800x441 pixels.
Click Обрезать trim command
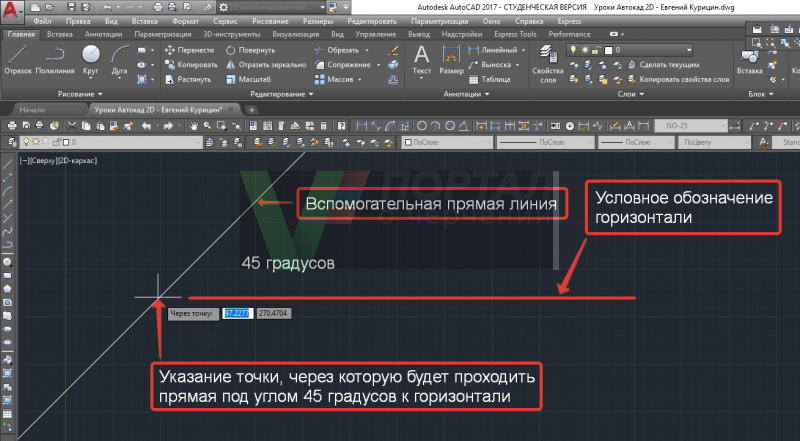tap(337, 50)
